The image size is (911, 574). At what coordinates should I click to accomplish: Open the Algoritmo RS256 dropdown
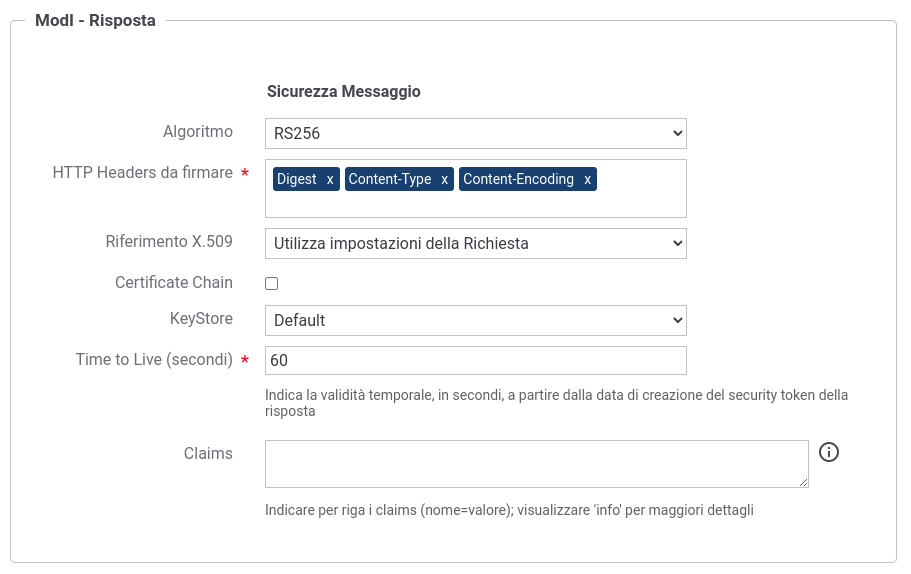(x=475, y=134)
